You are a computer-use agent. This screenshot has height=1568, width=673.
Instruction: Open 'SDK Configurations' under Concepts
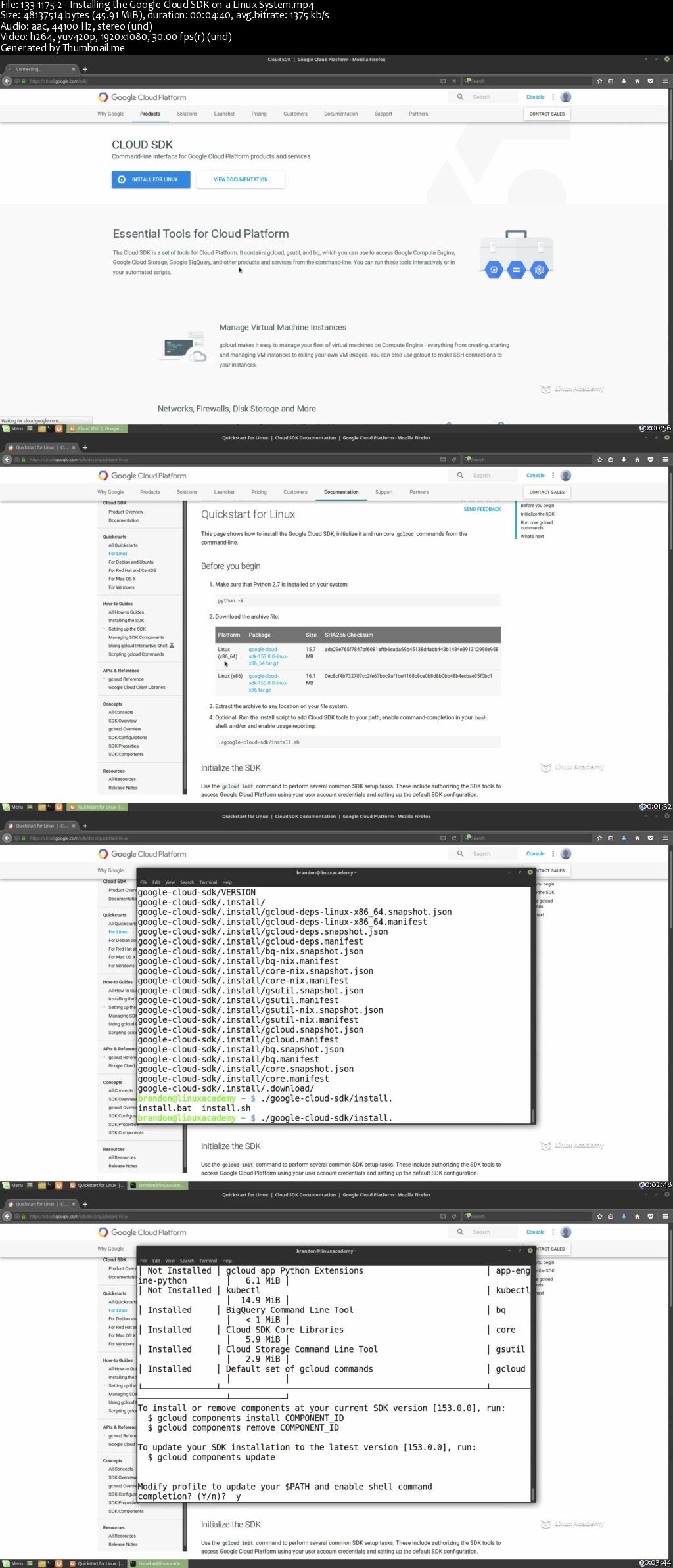pyautogui.click(x=128, y=738)
